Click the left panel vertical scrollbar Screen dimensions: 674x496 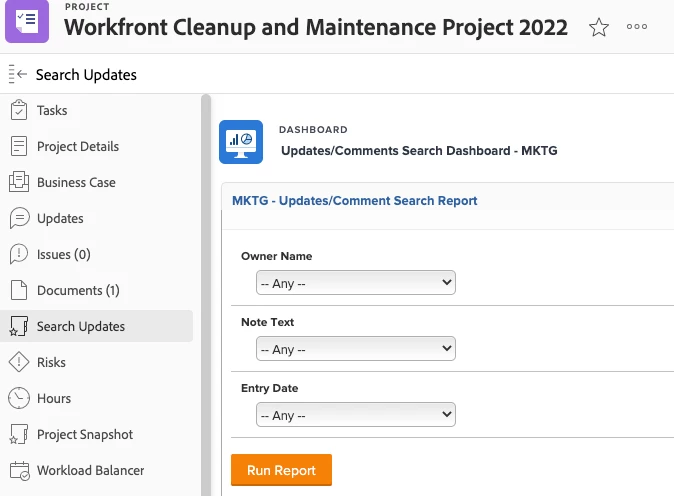click(206, 295)
